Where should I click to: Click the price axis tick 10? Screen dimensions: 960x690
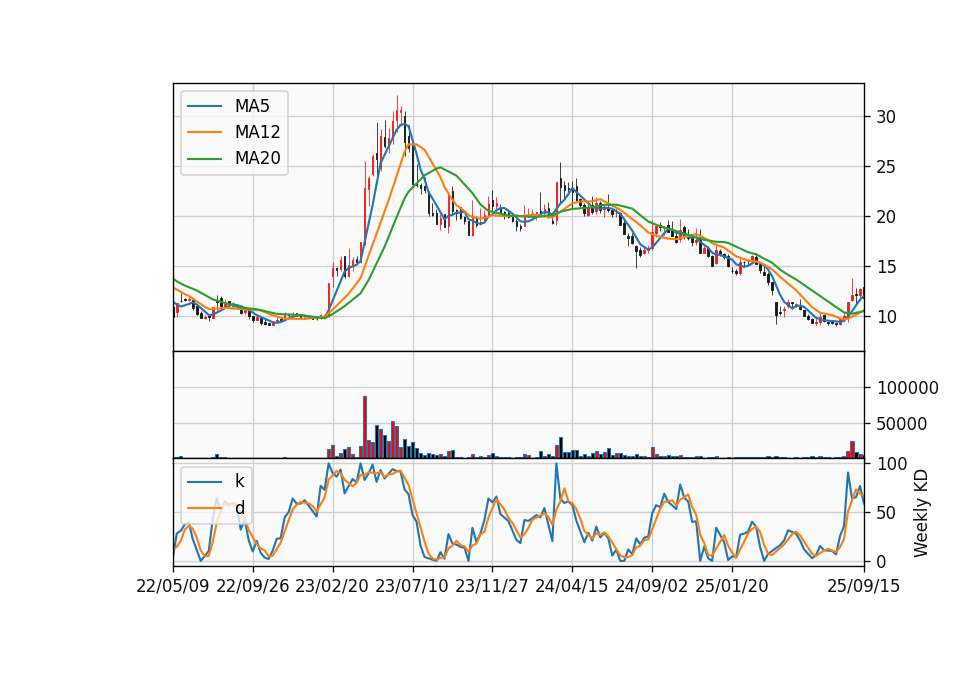pos(886,317)
